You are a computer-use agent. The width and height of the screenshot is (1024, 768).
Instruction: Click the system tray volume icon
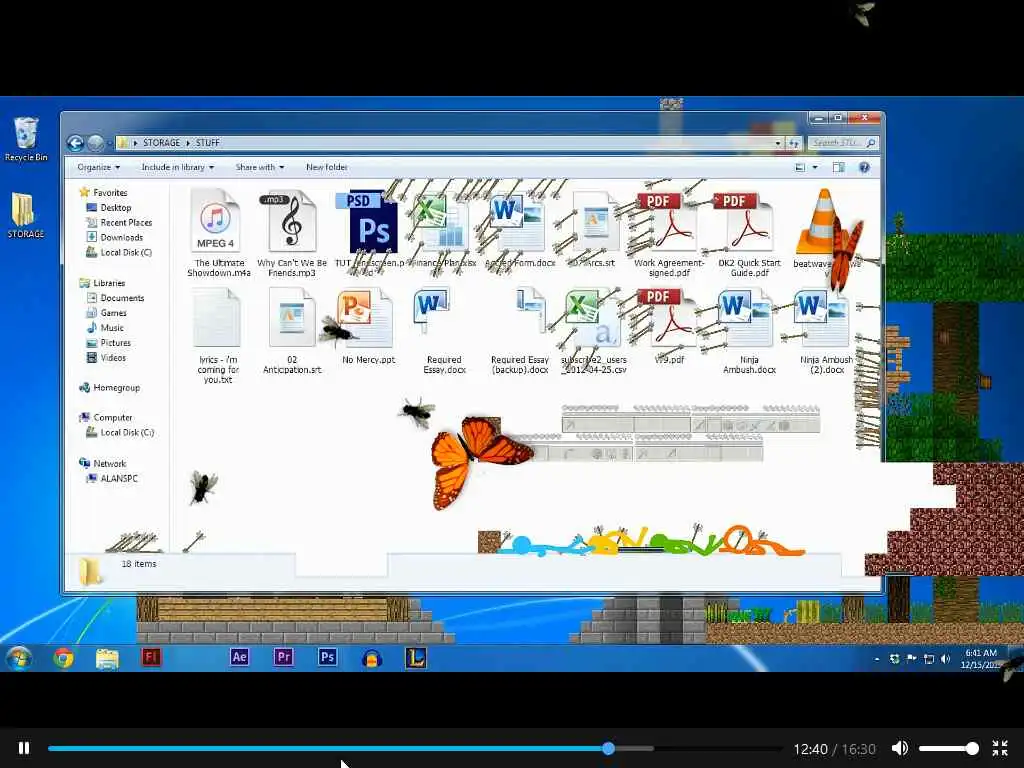tap(945, 659)
